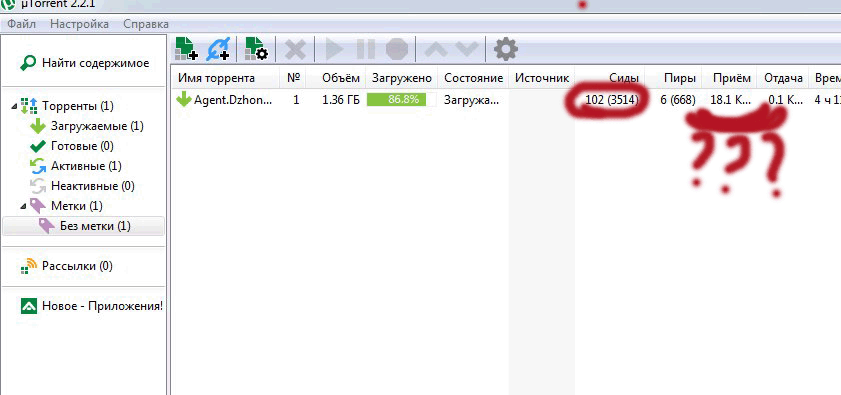Collapse the Метки tree node

coord(23,206)
